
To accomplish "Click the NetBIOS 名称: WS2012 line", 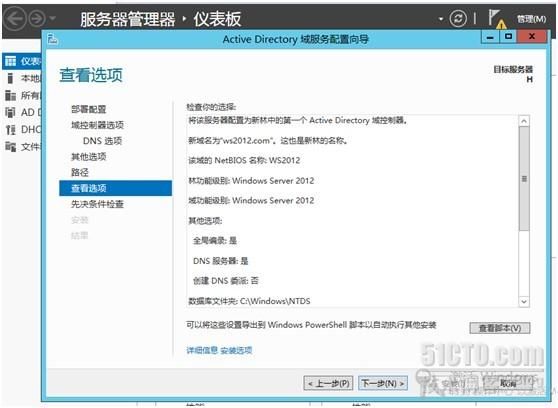I will pos(244,161).
